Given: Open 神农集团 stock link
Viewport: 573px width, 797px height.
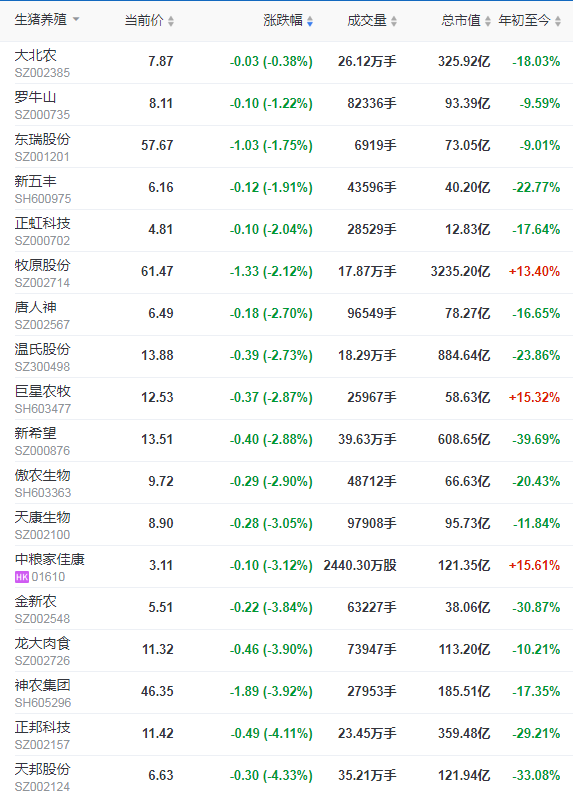Looking at the screenshot, I should (43, 685).
